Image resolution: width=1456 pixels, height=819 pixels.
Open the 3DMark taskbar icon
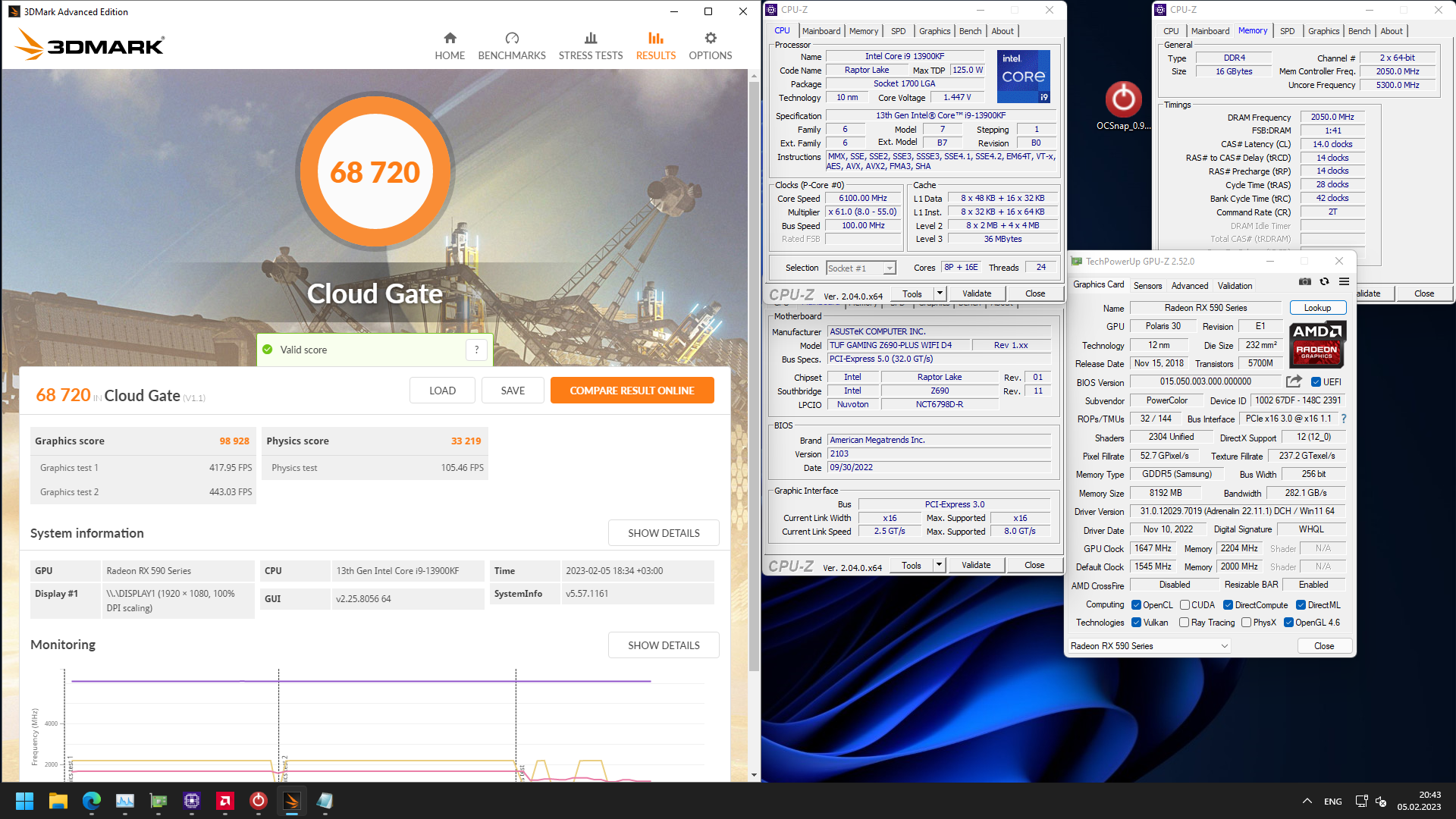click(292, 801)
